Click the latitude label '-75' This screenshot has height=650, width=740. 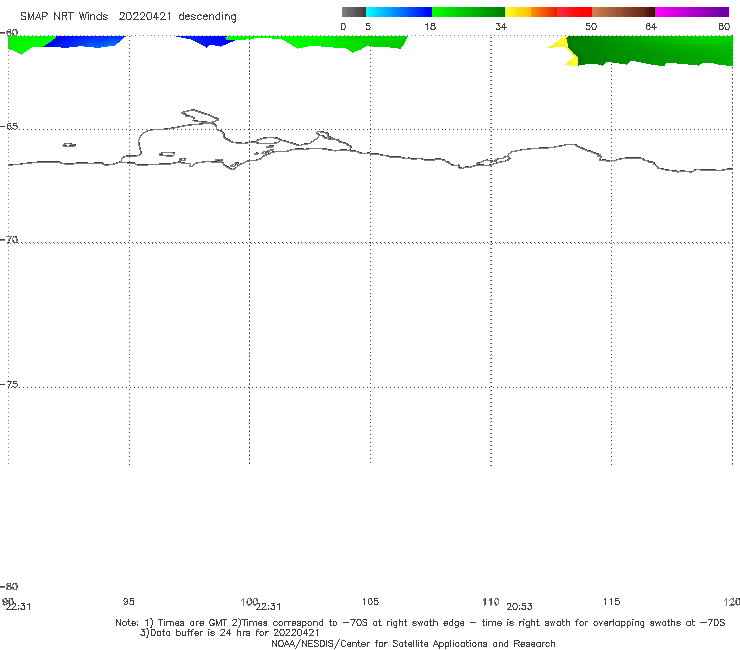pos(9,384)
